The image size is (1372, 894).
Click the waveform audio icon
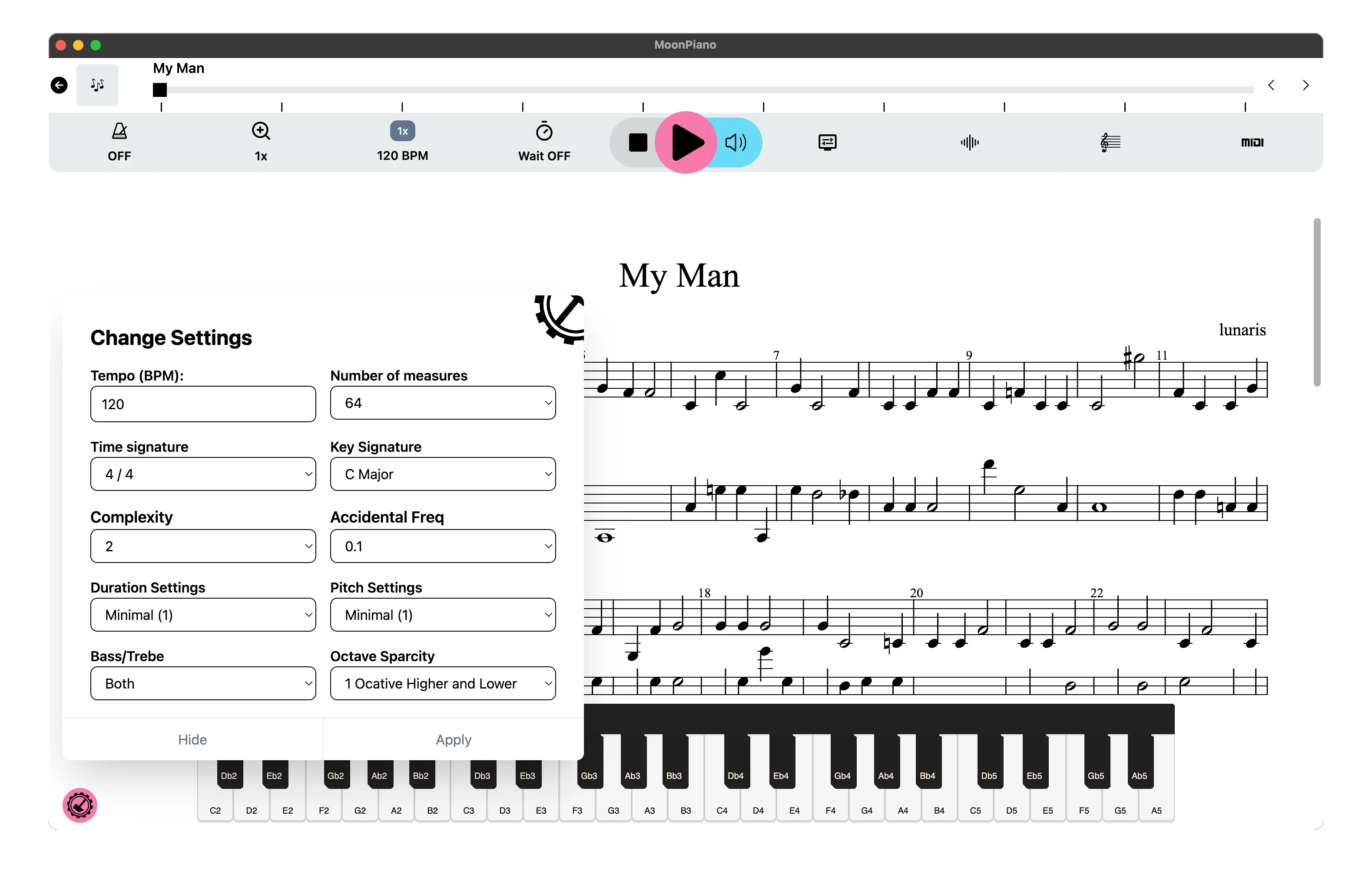coord(970,142)
